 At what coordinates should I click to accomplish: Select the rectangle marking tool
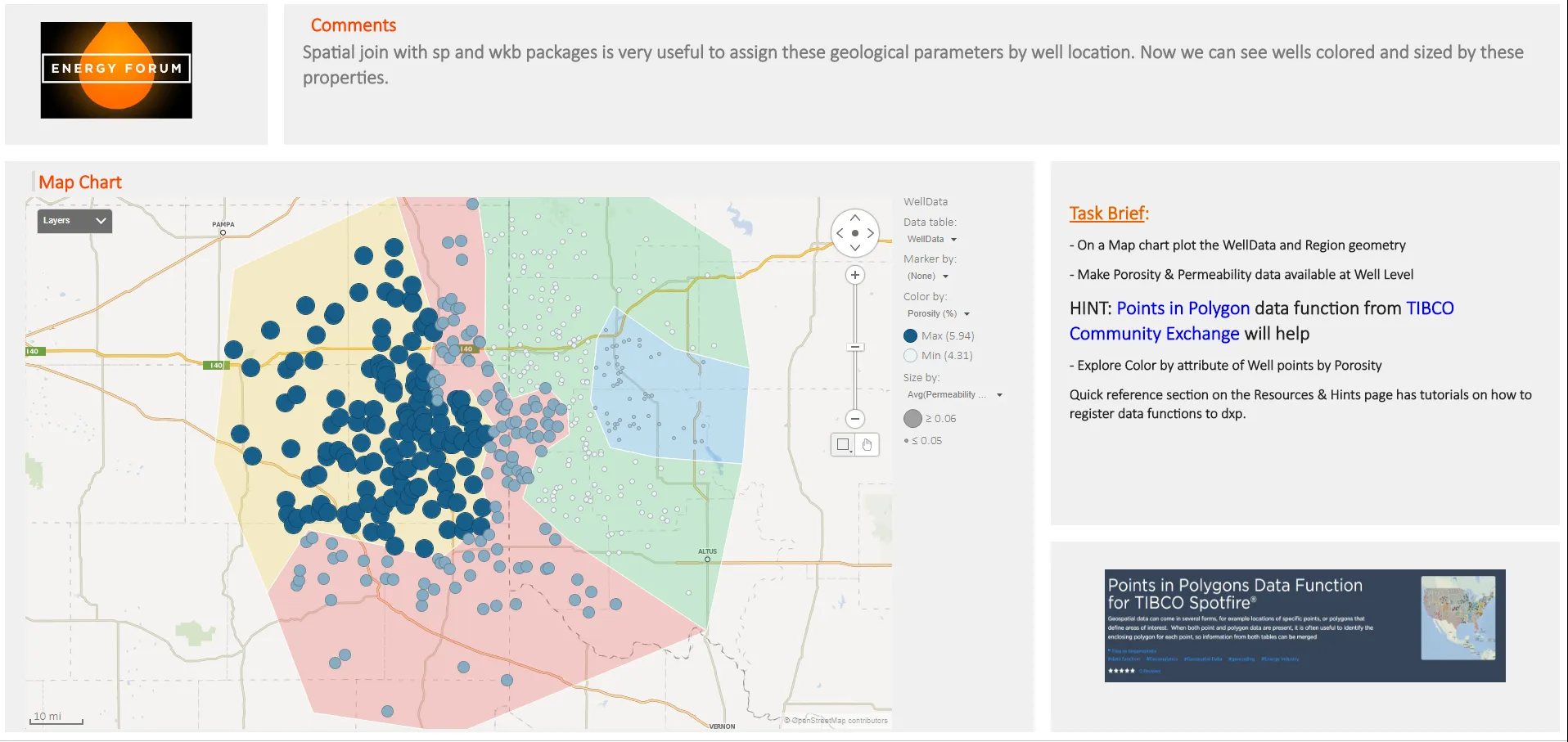coord(843,444)
